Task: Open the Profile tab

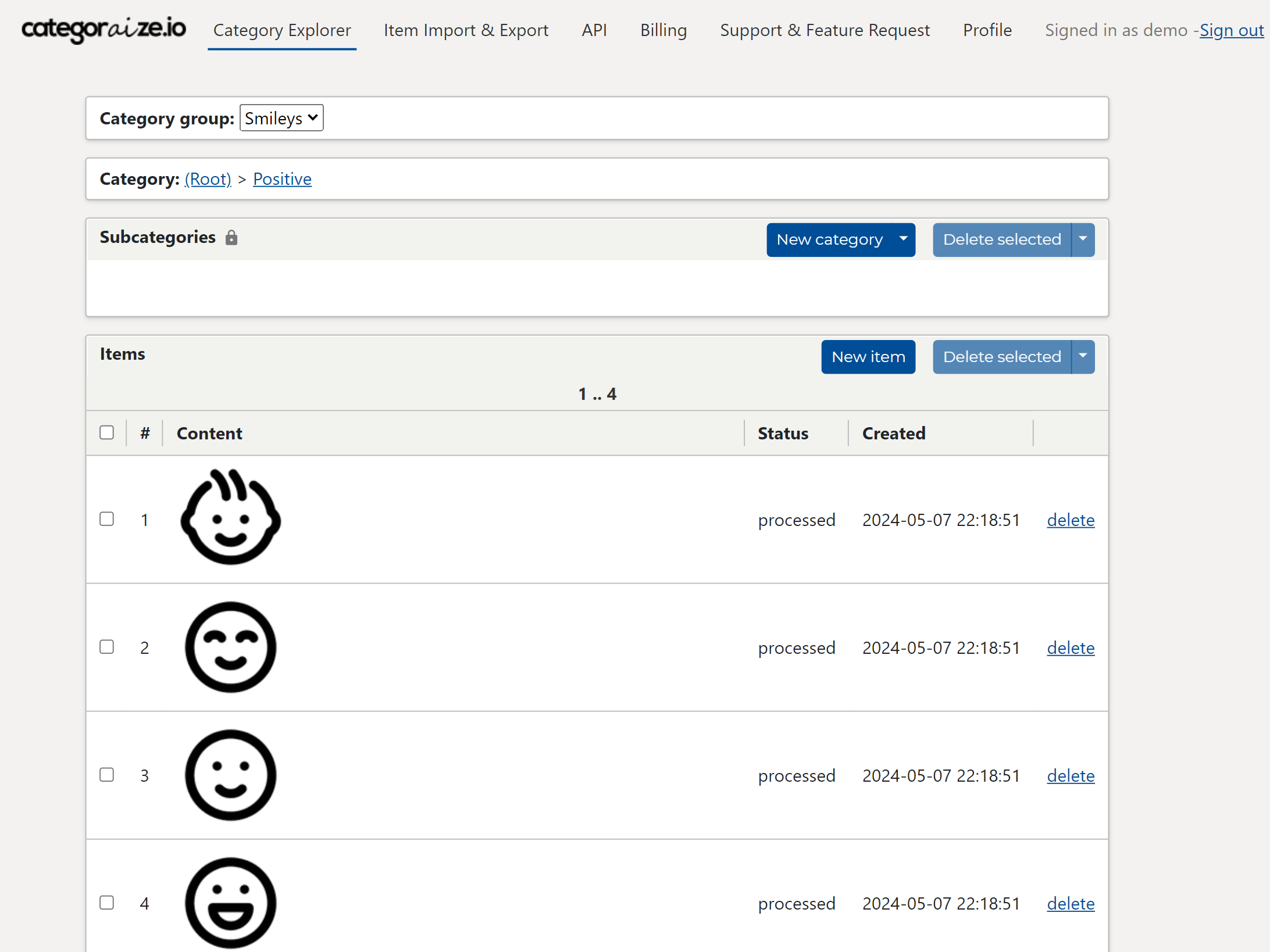Action: point(987,30)
